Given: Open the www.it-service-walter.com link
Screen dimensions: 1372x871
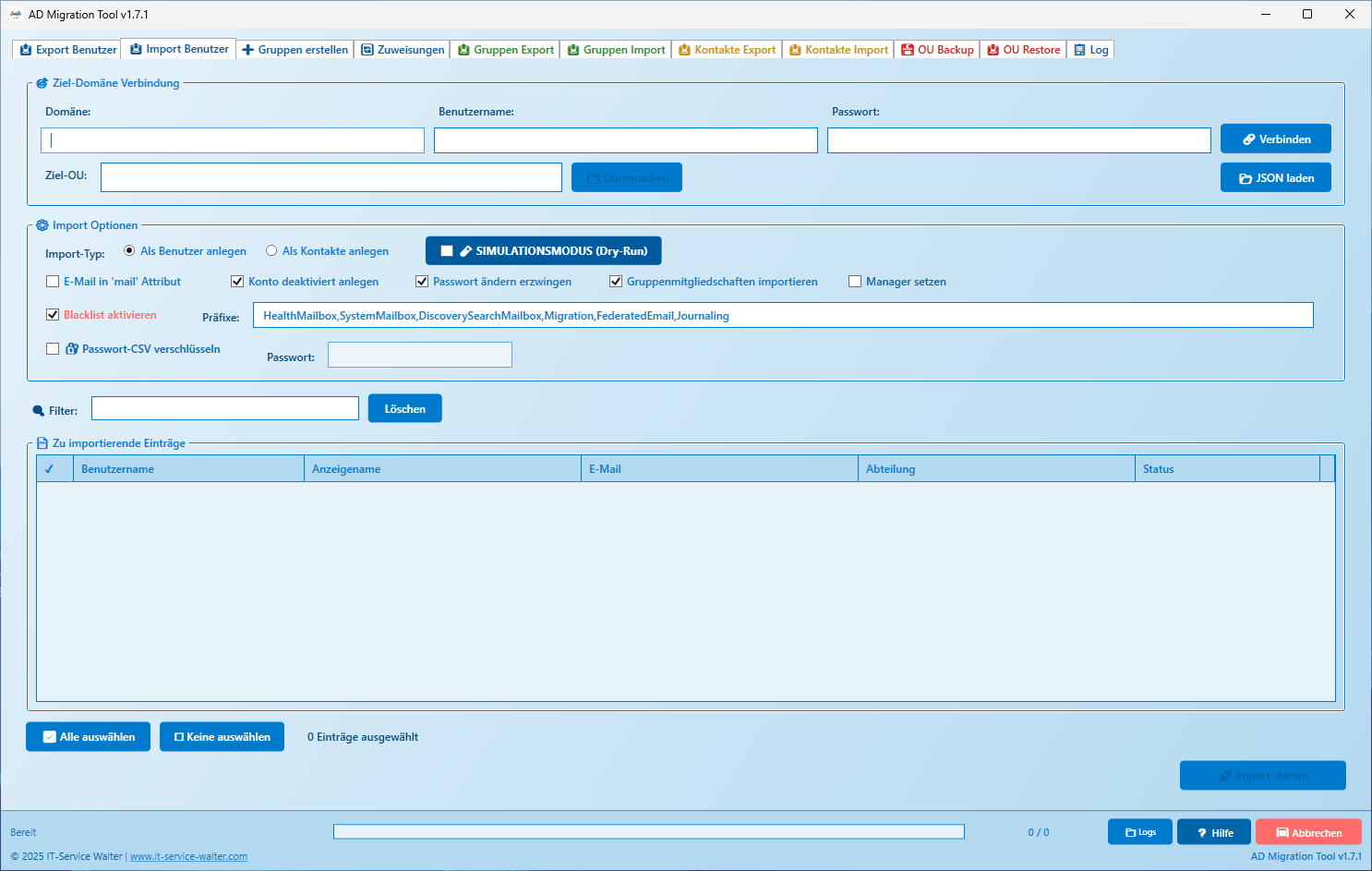Looking at the screenshot, I should pos(188,857).
